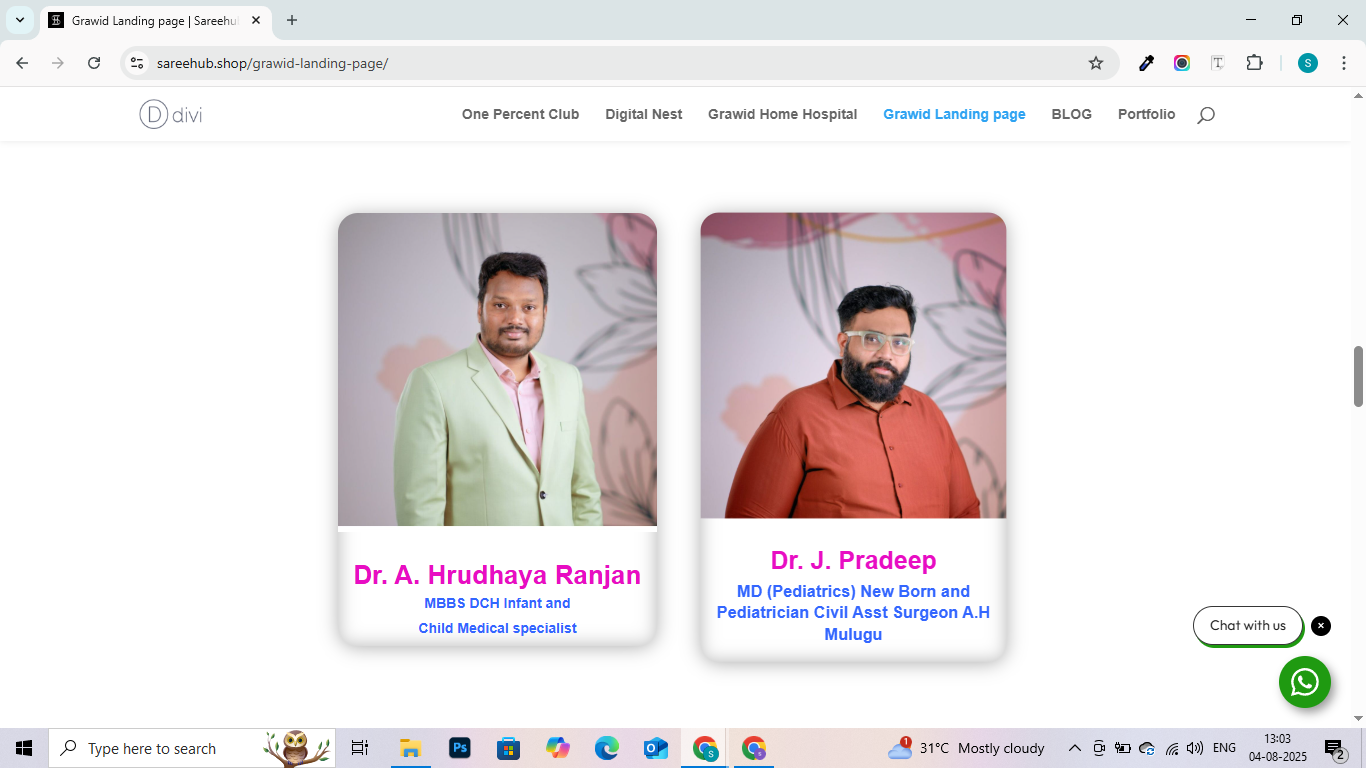
Task: Expand the tab search dropdown arrow
Action: click(20, 20)
